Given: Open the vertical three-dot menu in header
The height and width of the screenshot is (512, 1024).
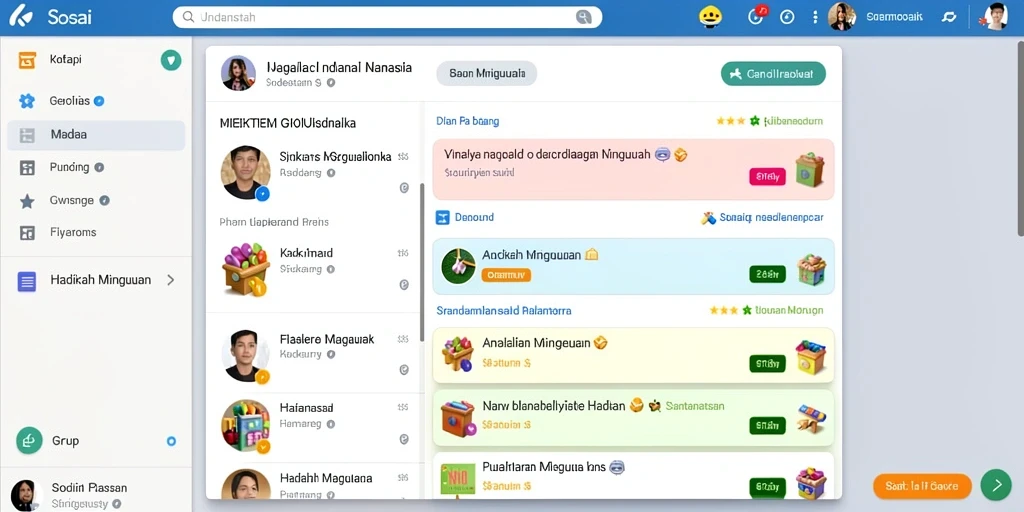Looking at the screenshot, I should tap(815, 17).
